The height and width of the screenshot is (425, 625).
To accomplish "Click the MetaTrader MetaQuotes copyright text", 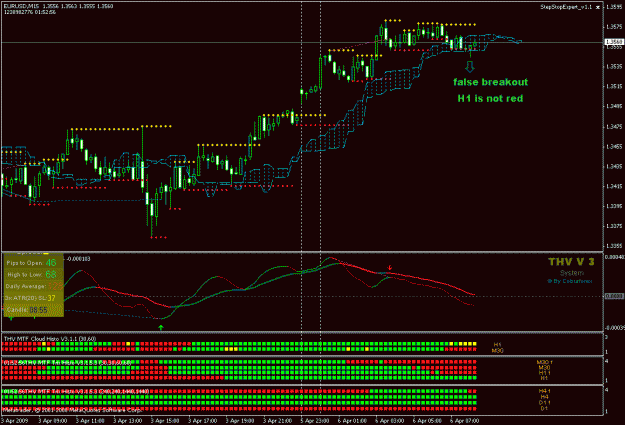I will point(72,409).
